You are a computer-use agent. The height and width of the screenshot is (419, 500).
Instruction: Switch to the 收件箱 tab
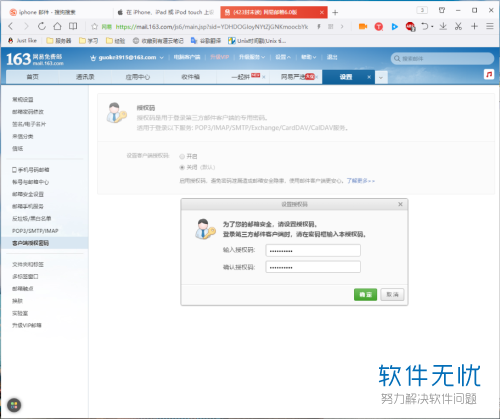pyautogui.click(x=190, y=77)
